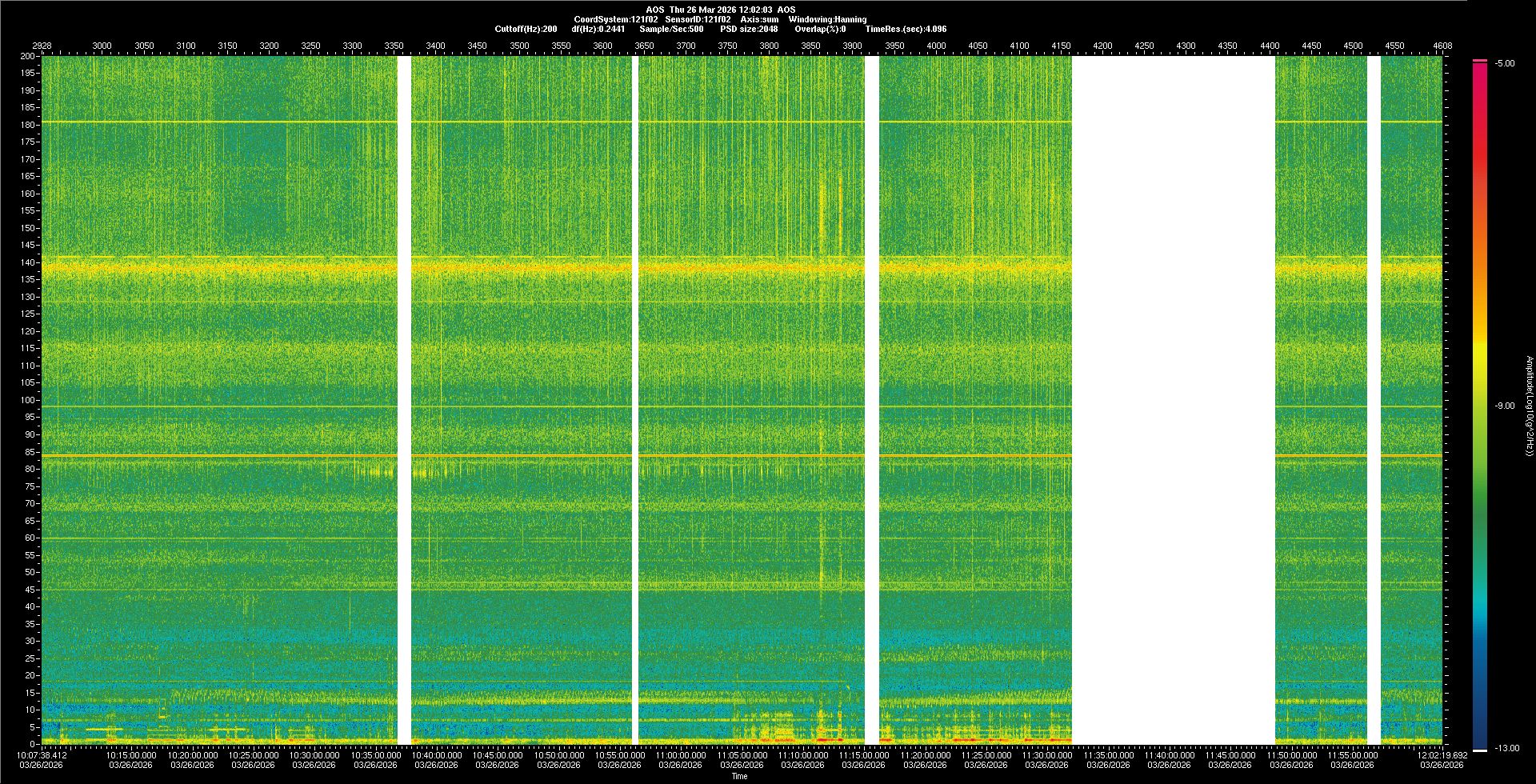Viewport: 1536px width, 784px height.
Task: Click the 4608 label on top axis
Action: click(x=1442, y=46)
